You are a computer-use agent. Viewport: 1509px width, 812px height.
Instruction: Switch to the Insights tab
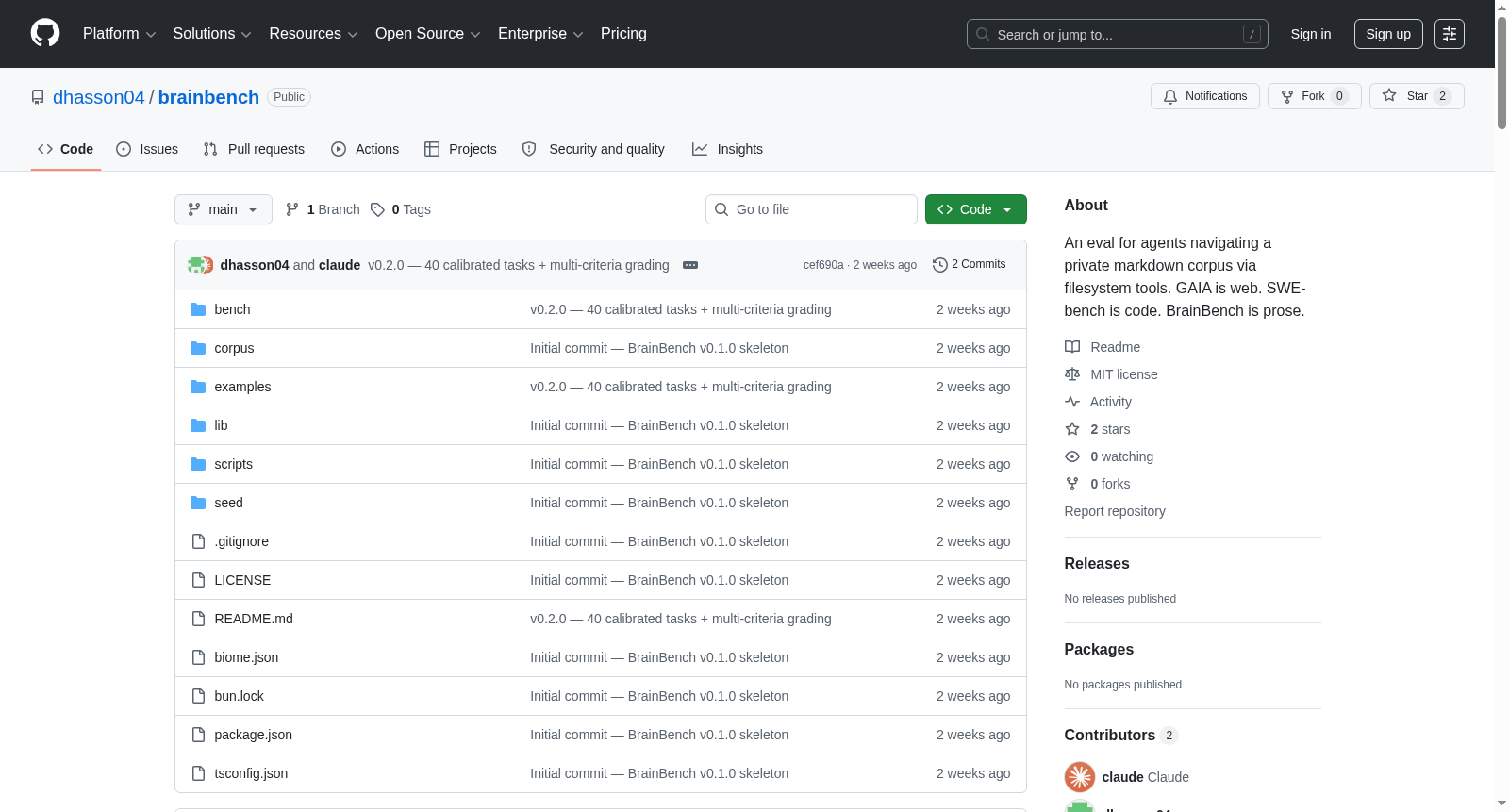727,149
